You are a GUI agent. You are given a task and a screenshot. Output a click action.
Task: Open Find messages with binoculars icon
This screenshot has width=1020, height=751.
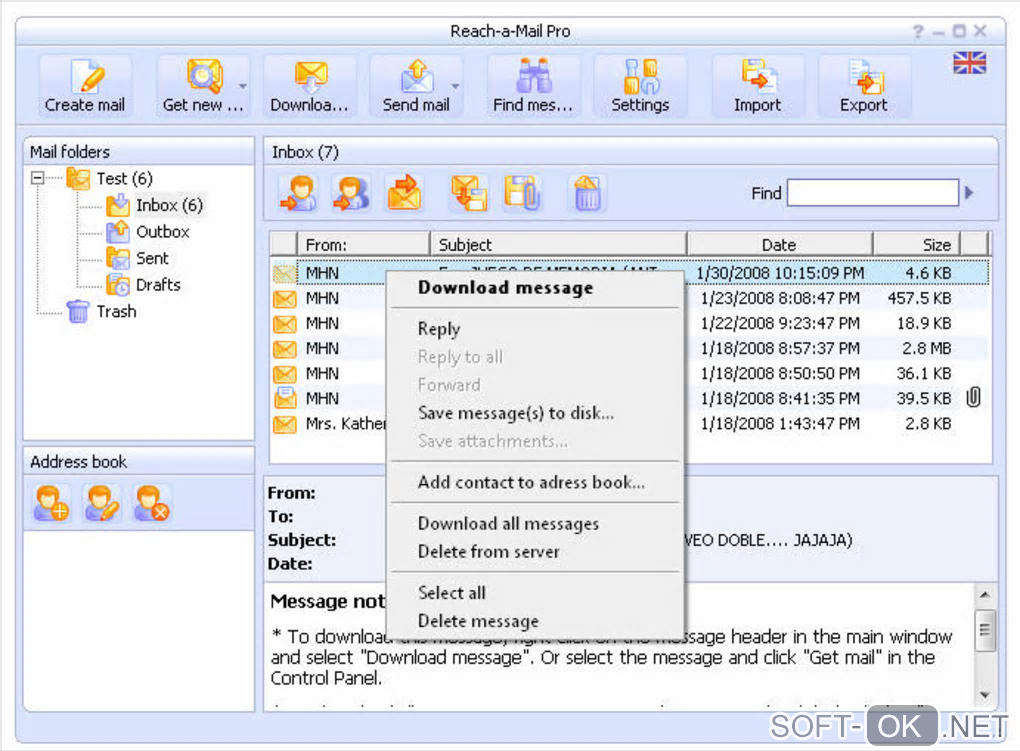coord(533,77)
